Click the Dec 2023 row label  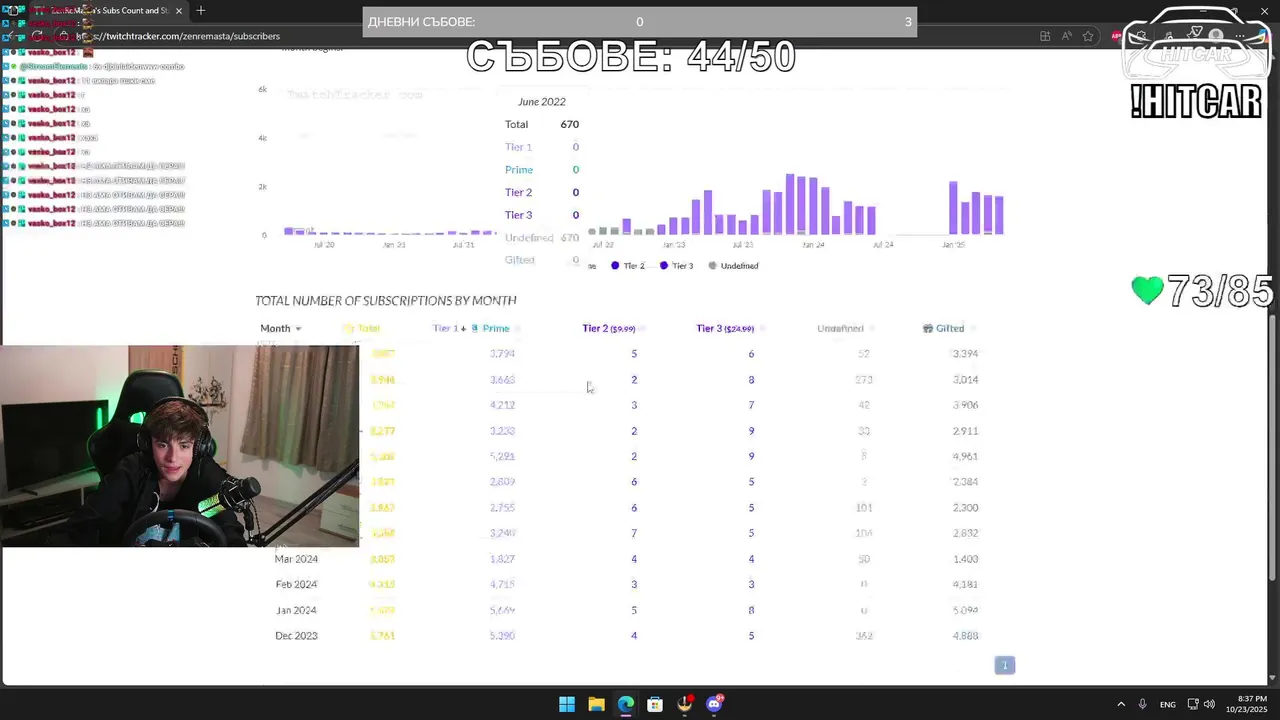pos(296,636)
